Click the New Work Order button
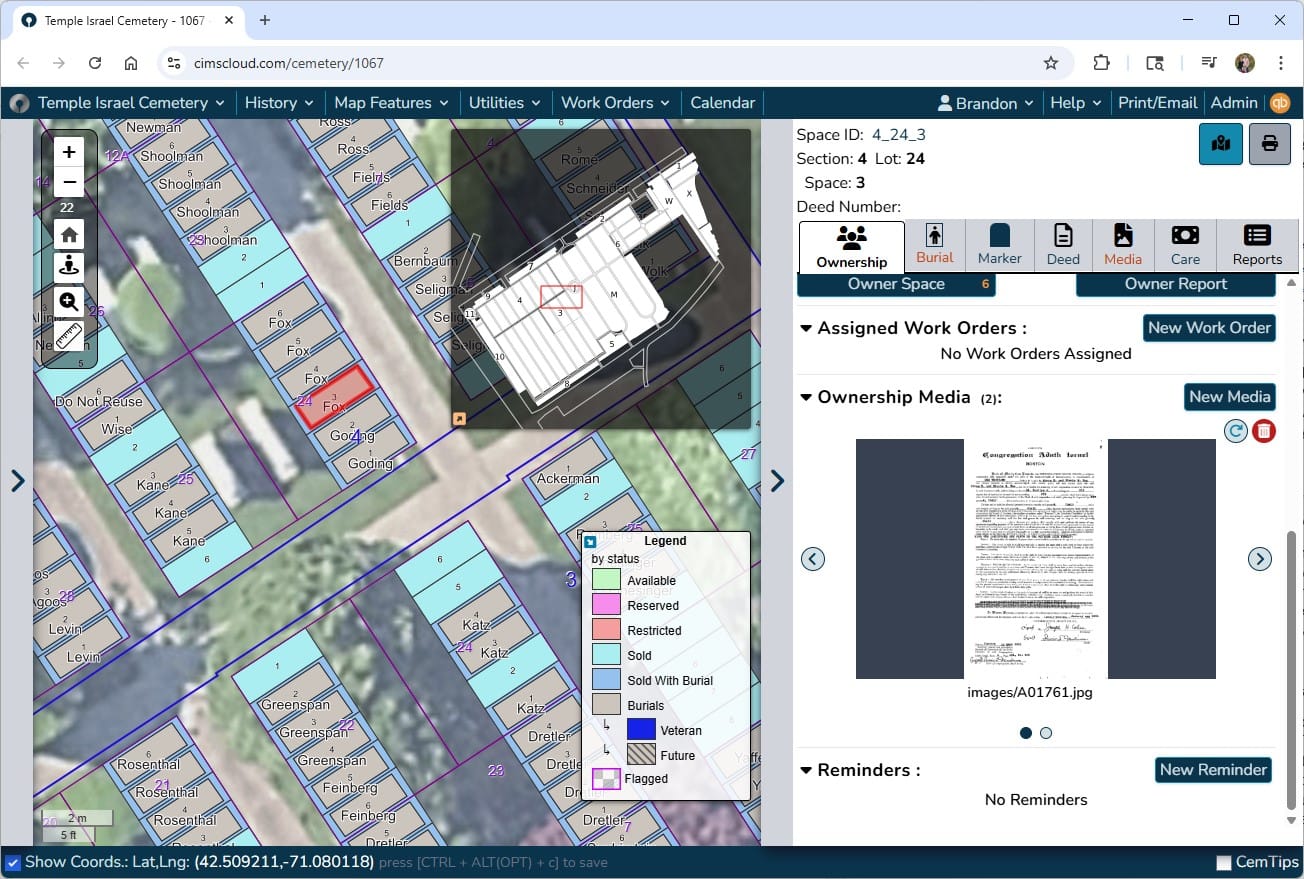 [x=1209, y=328]
